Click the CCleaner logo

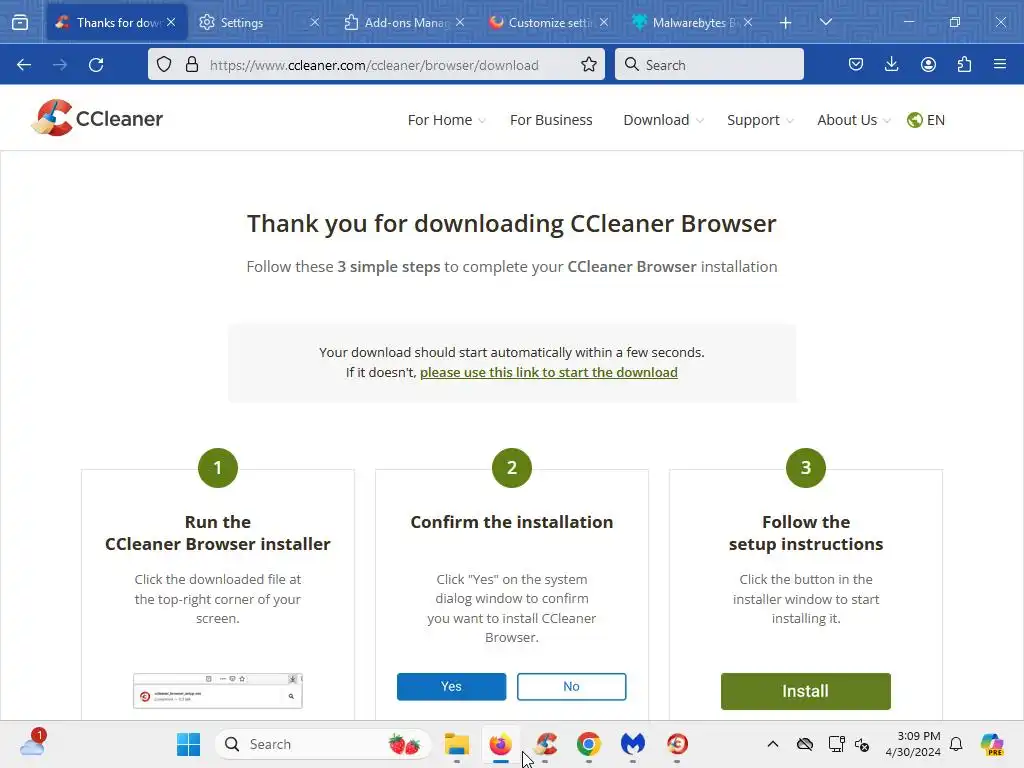coord(97,118)
